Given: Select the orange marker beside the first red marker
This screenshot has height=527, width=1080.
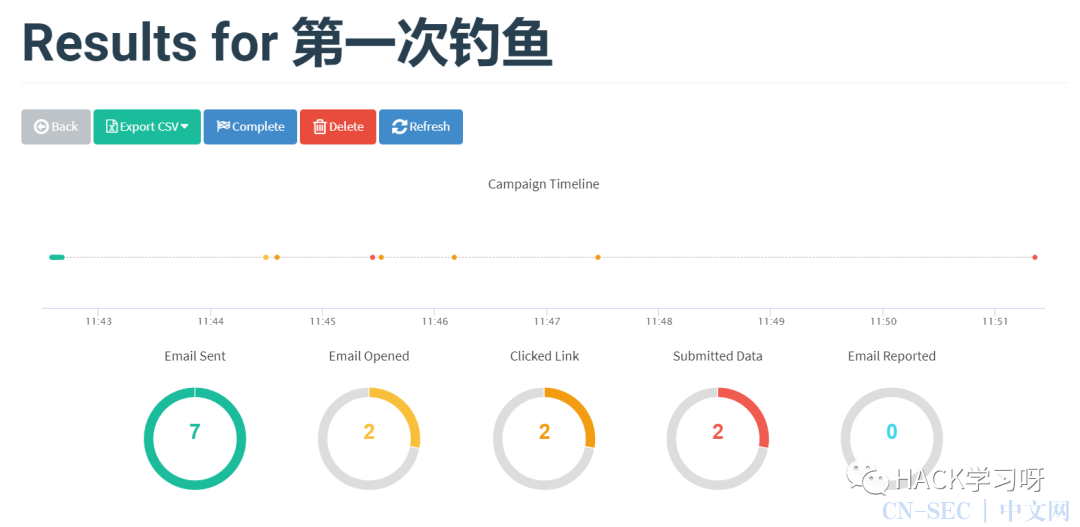Looking at the screenshot, I should 381,257.
